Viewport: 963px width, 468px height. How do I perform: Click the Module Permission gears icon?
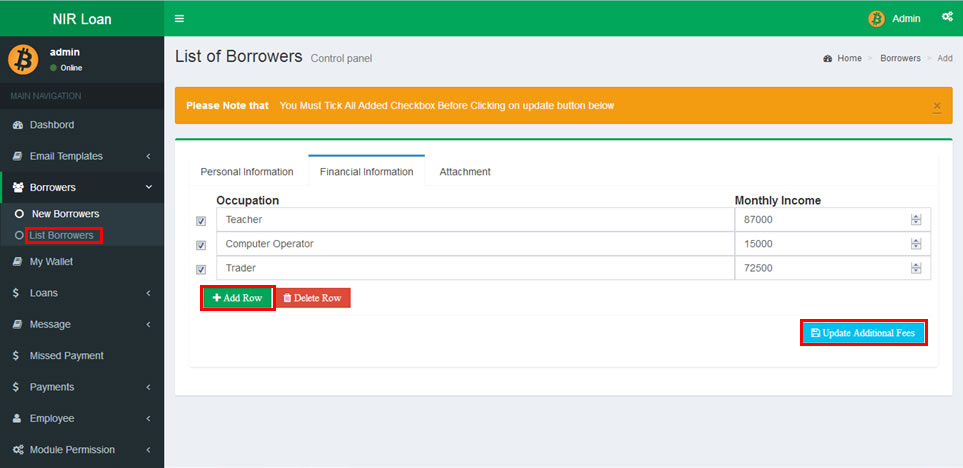coord(18,450)
